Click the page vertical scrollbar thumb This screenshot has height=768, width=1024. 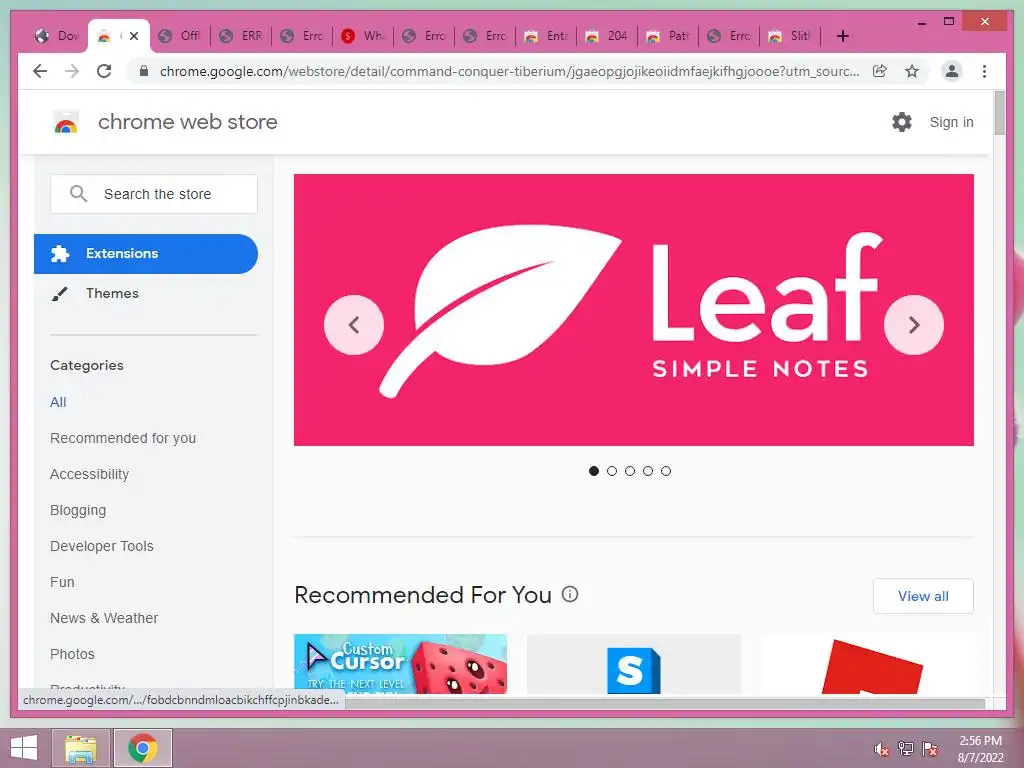pyautogui.click(x=999, y=113)
